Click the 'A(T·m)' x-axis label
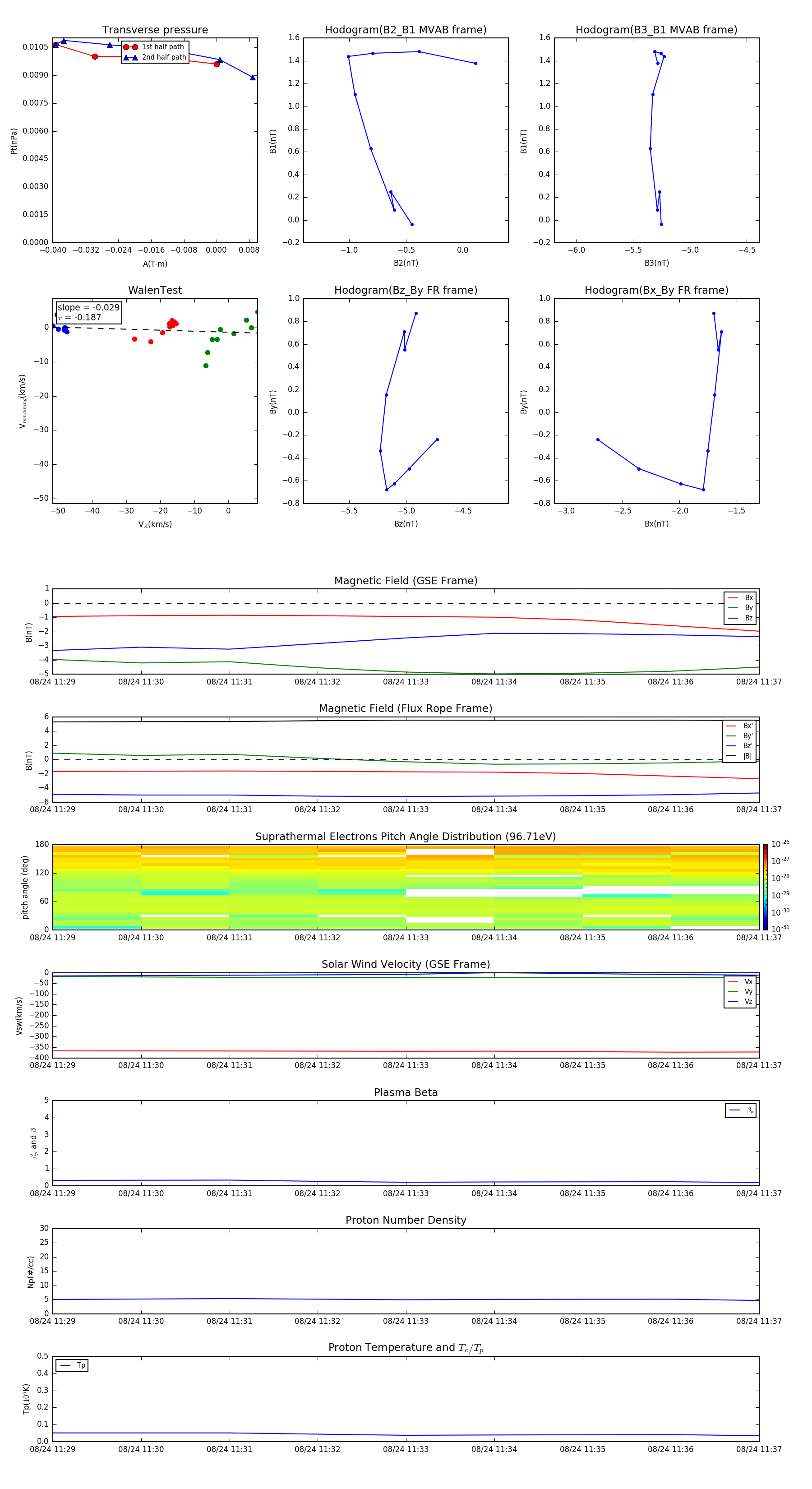Screen dimensions: 812x1489 155,264
